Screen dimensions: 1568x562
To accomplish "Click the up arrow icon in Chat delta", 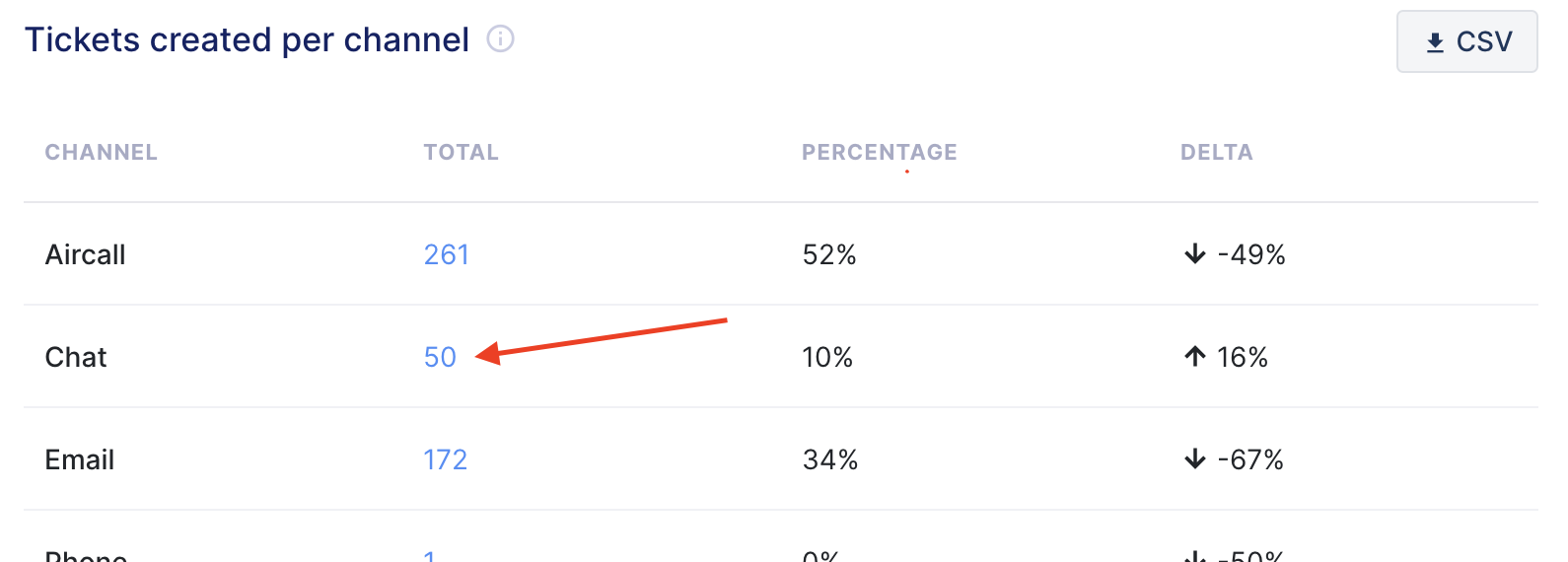I will pos(1195,357).
